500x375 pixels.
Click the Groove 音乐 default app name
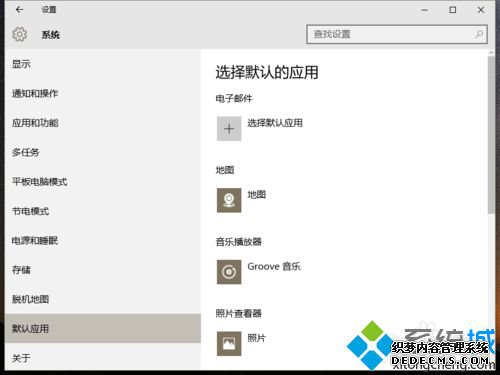274,266
